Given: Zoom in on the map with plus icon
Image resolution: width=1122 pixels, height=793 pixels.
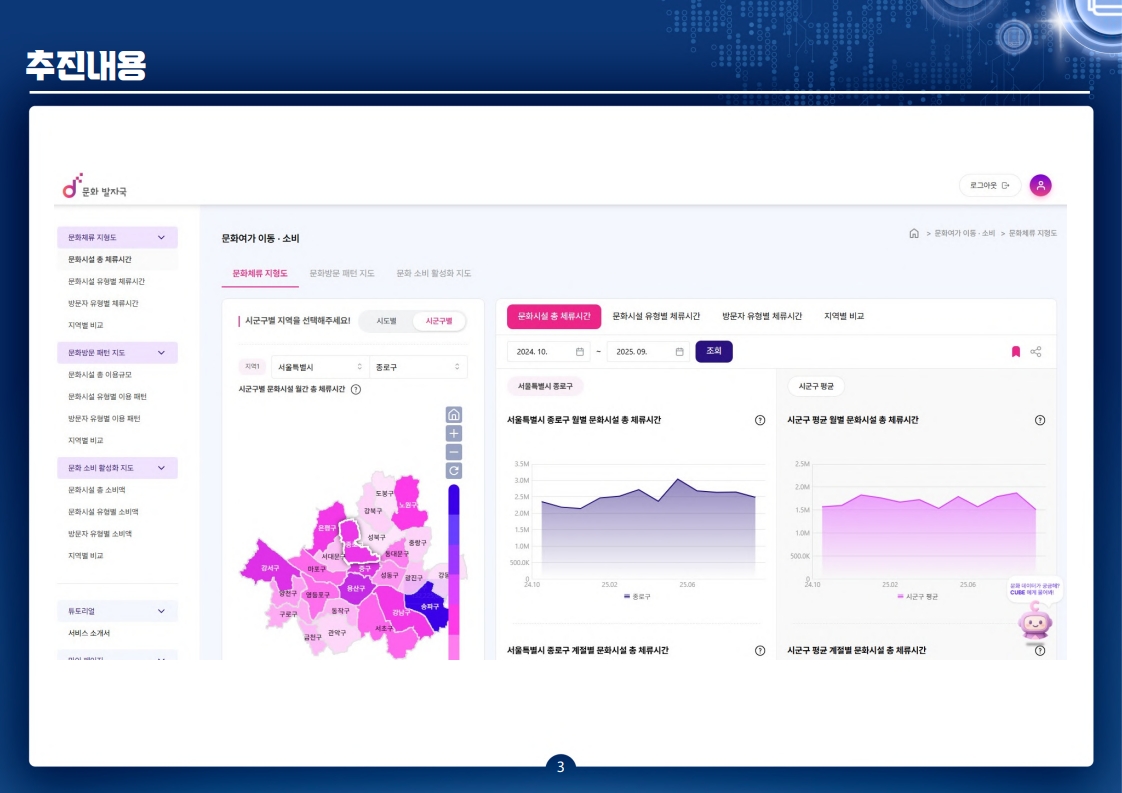Looking at the screenshot, I should 454,433.
